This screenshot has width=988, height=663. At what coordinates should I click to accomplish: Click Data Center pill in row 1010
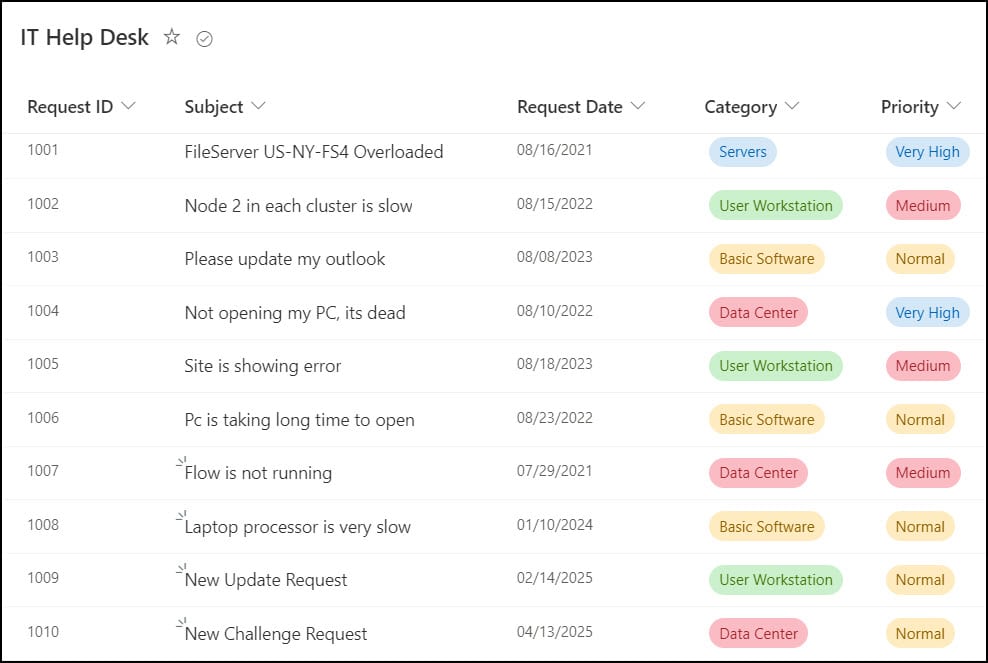pyautogui.click(x=759, y=633)
